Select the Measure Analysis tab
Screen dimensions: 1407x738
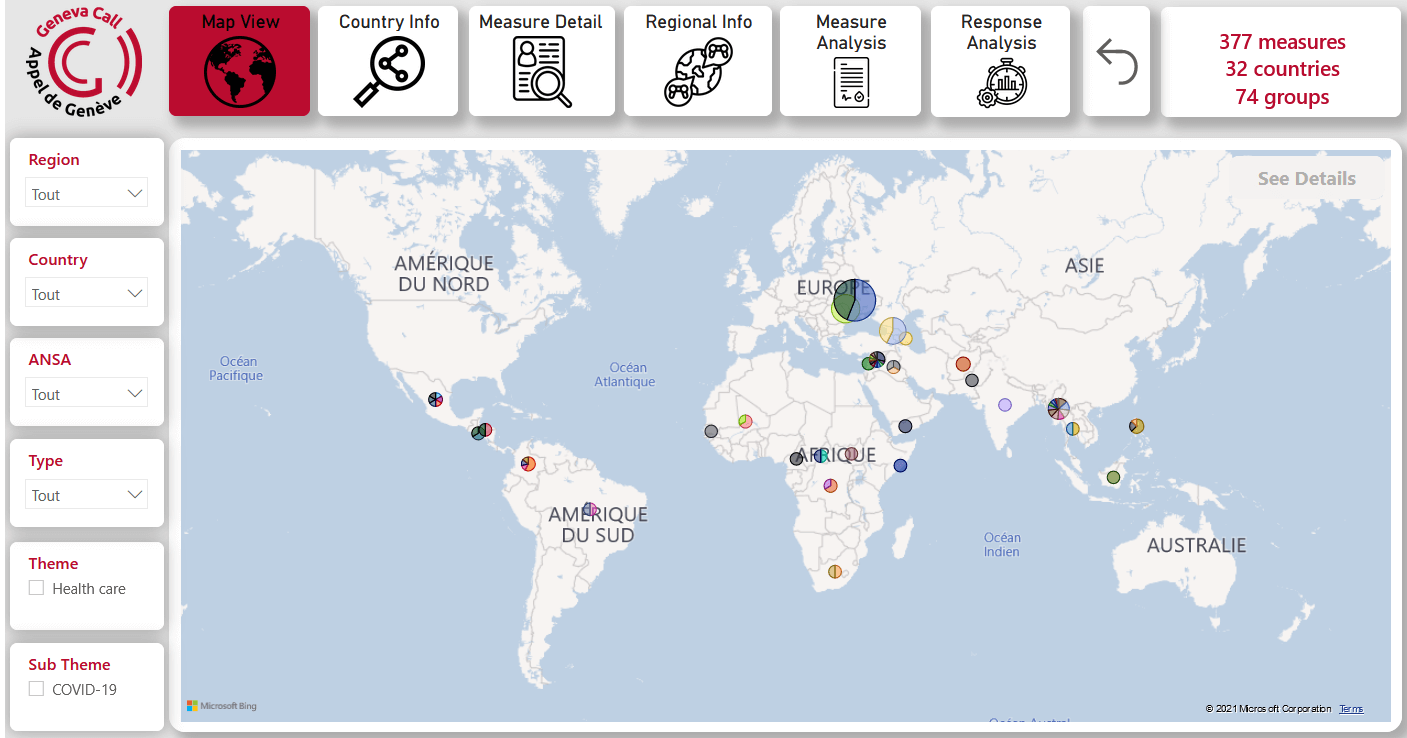[x=850, y=61]
